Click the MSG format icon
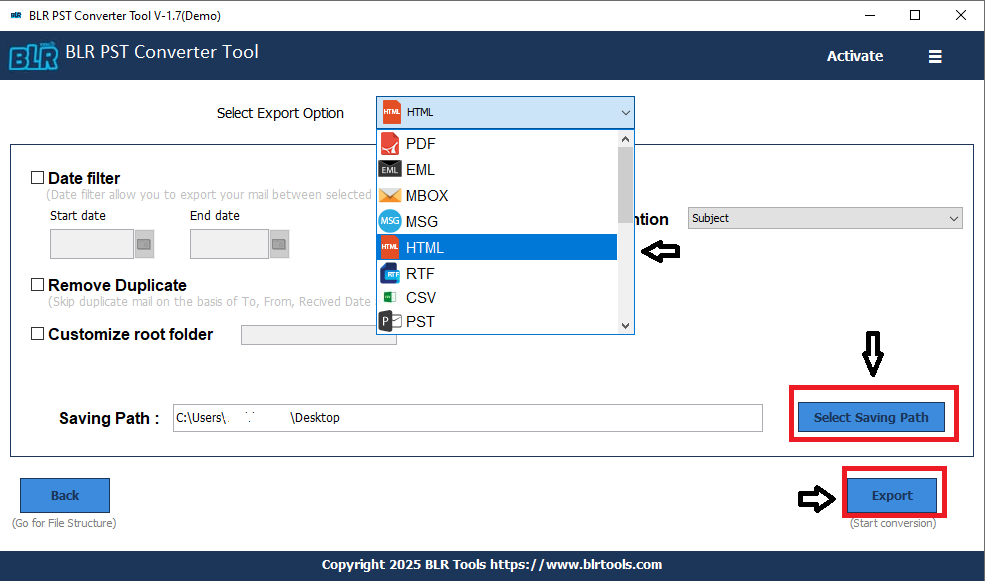Image resolution: width=985 pixels, height=581 pixels. (390, 222)
